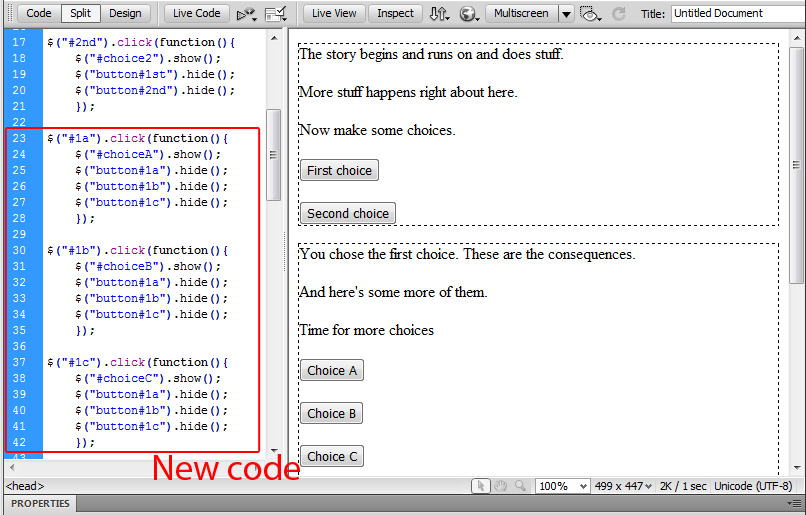Click the Refresh design view icon
Viewport: 806px width, 515px height.
pos(619,14)
